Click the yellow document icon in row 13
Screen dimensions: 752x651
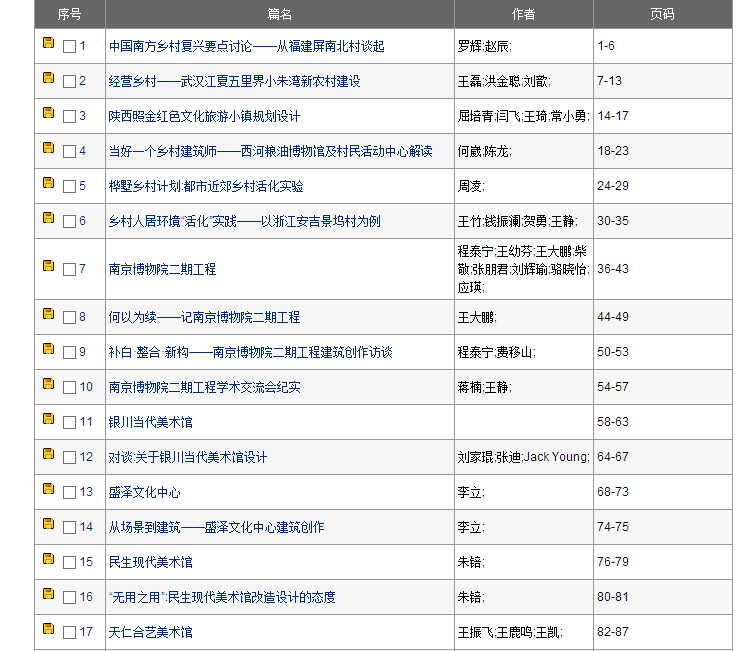pos(48,489)
